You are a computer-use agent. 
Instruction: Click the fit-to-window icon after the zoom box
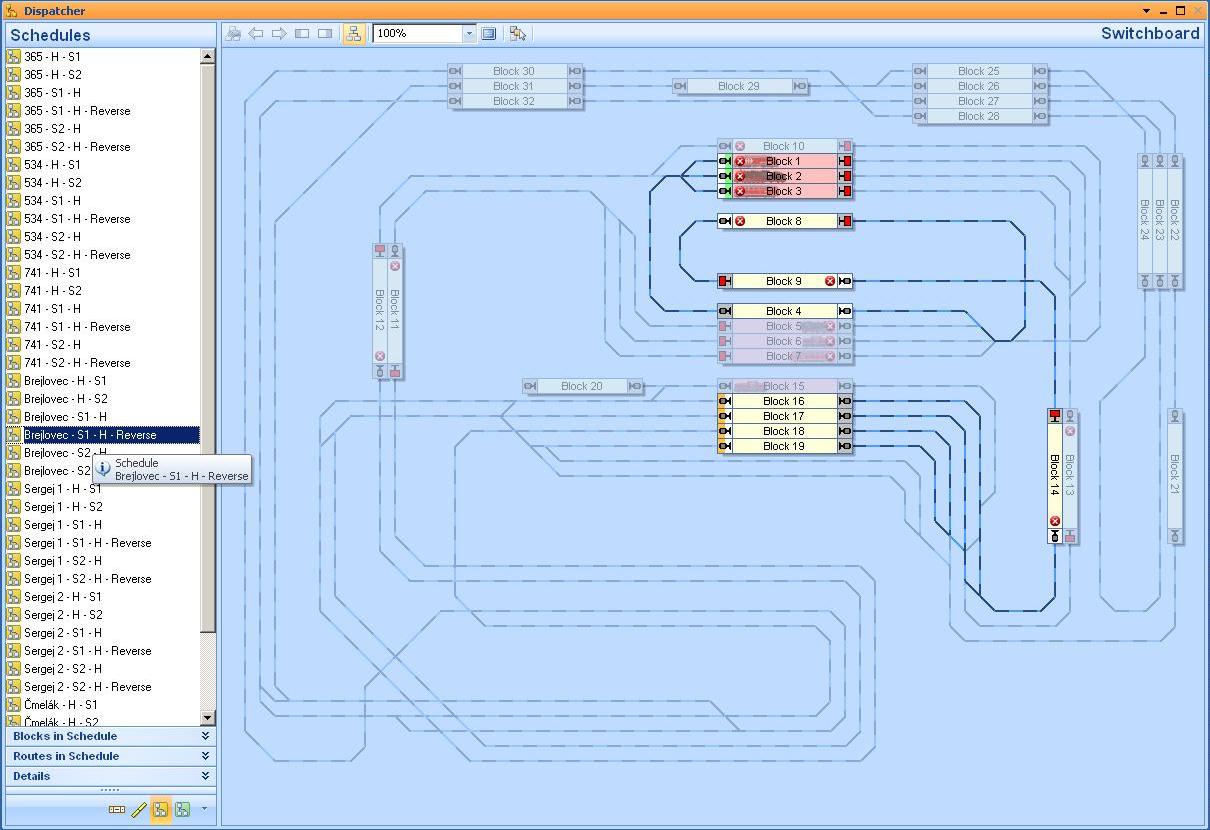489,33
